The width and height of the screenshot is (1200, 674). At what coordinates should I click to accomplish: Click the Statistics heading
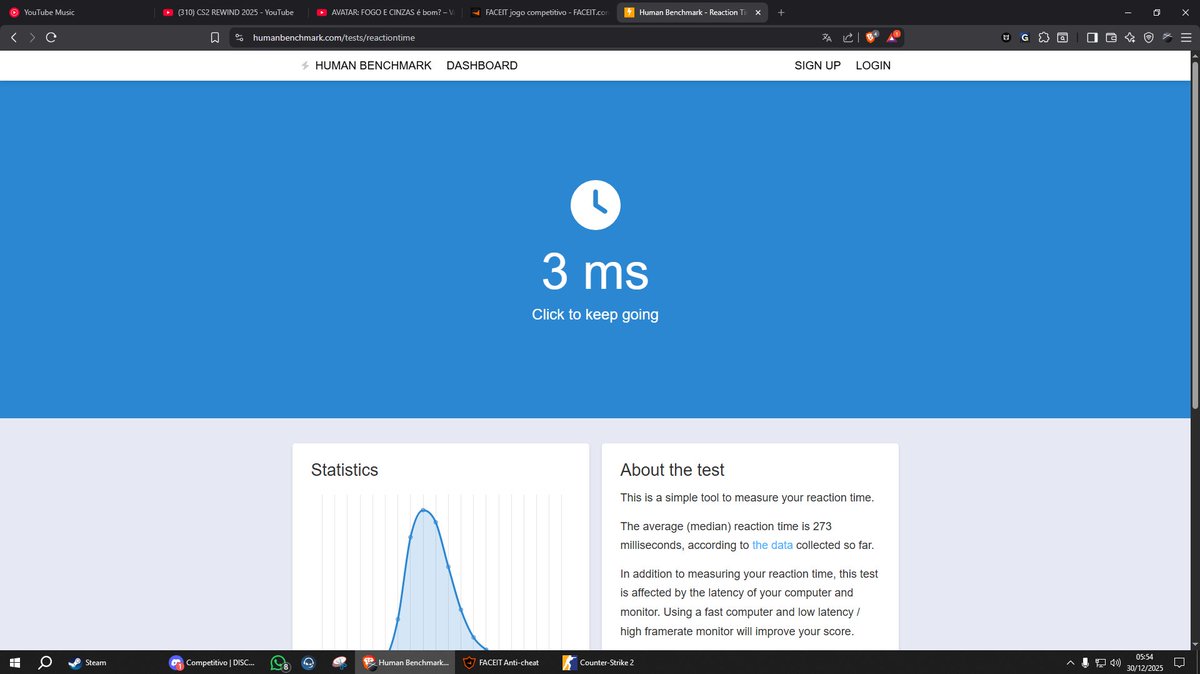click(345, 470)
